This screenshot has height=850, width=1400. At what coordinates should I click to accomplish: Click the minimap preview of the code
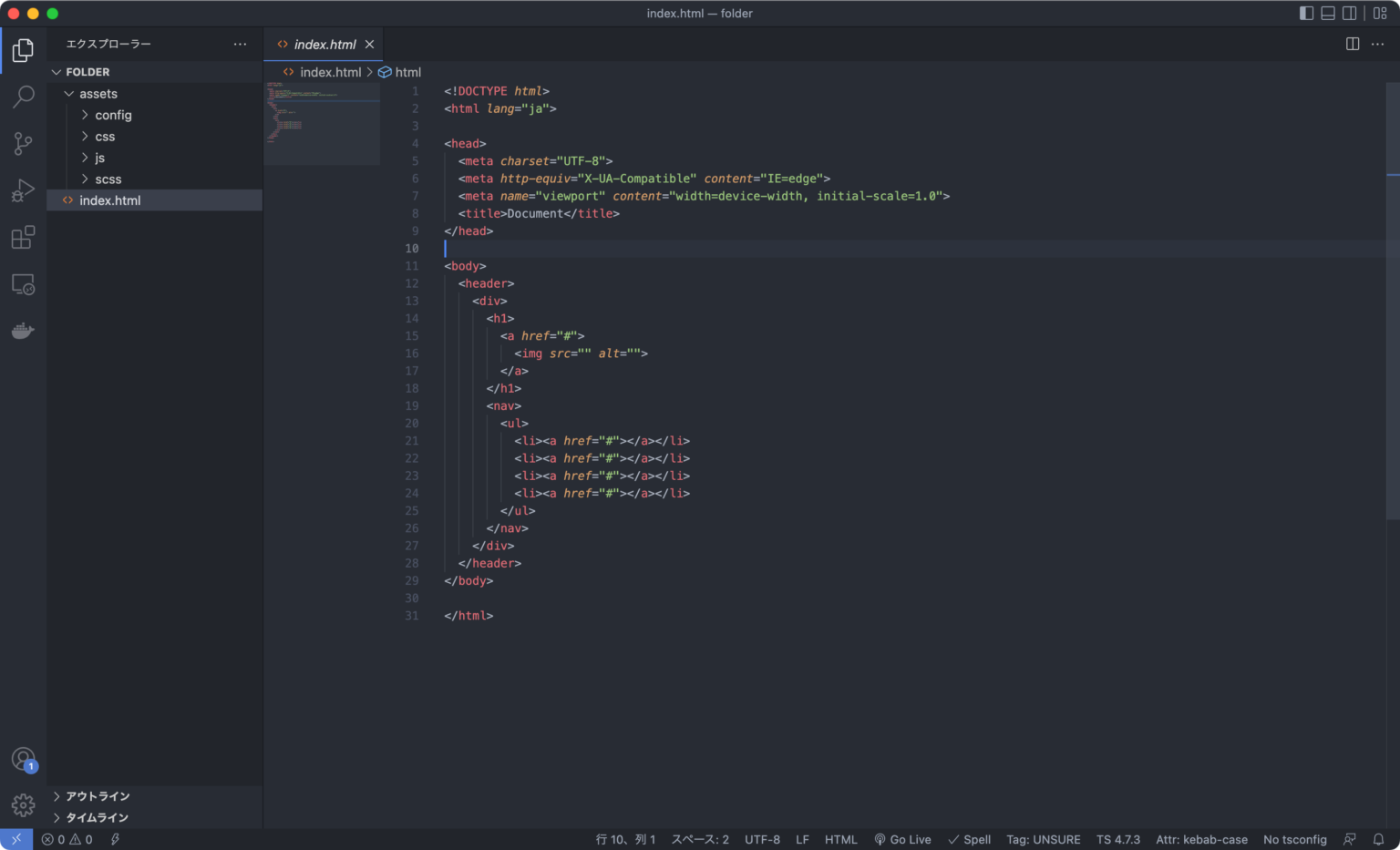(323, 118)
